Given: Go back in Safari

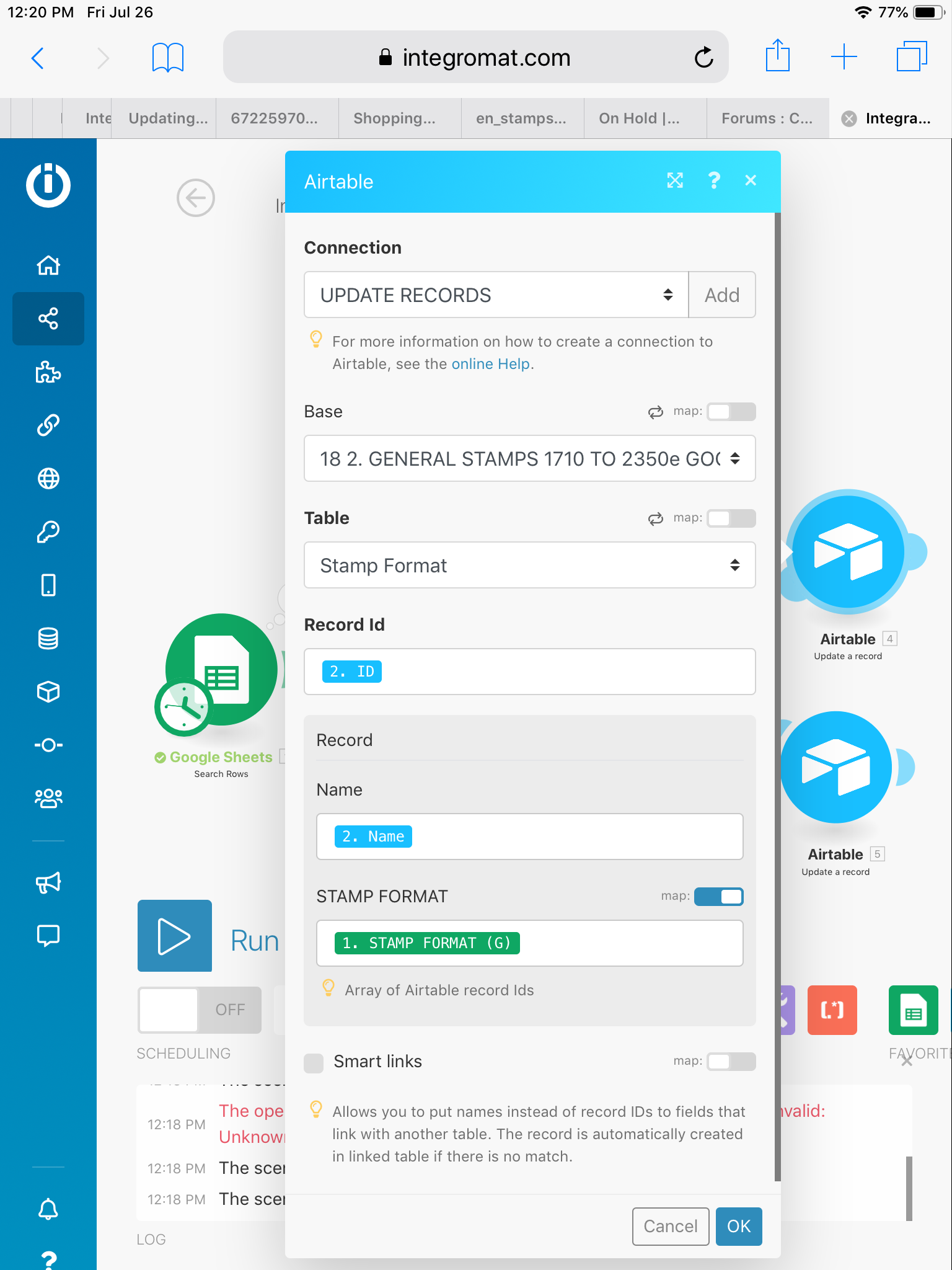Looking at the screenshot, I should (x=38, y=58).
